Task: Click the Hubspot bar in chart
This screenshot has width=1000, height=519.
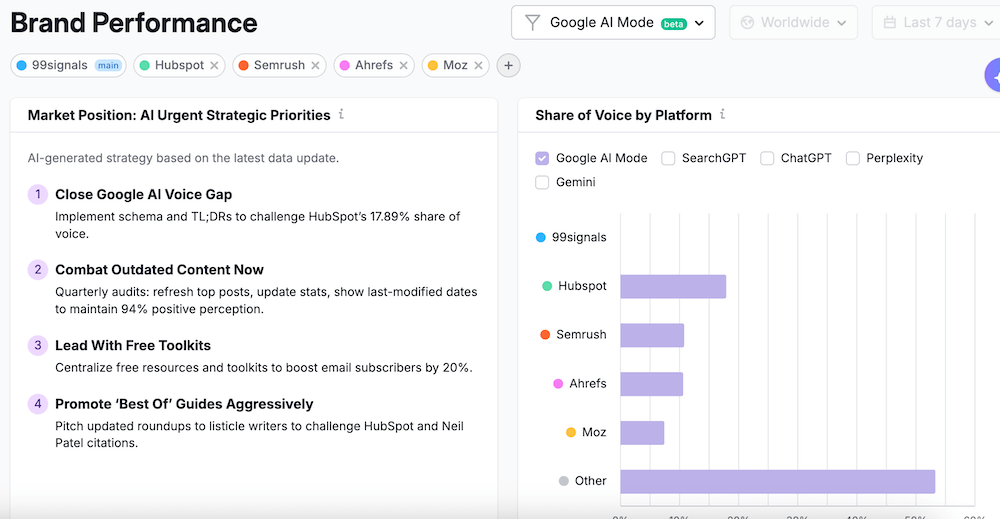Action: (x=673, y=286)
